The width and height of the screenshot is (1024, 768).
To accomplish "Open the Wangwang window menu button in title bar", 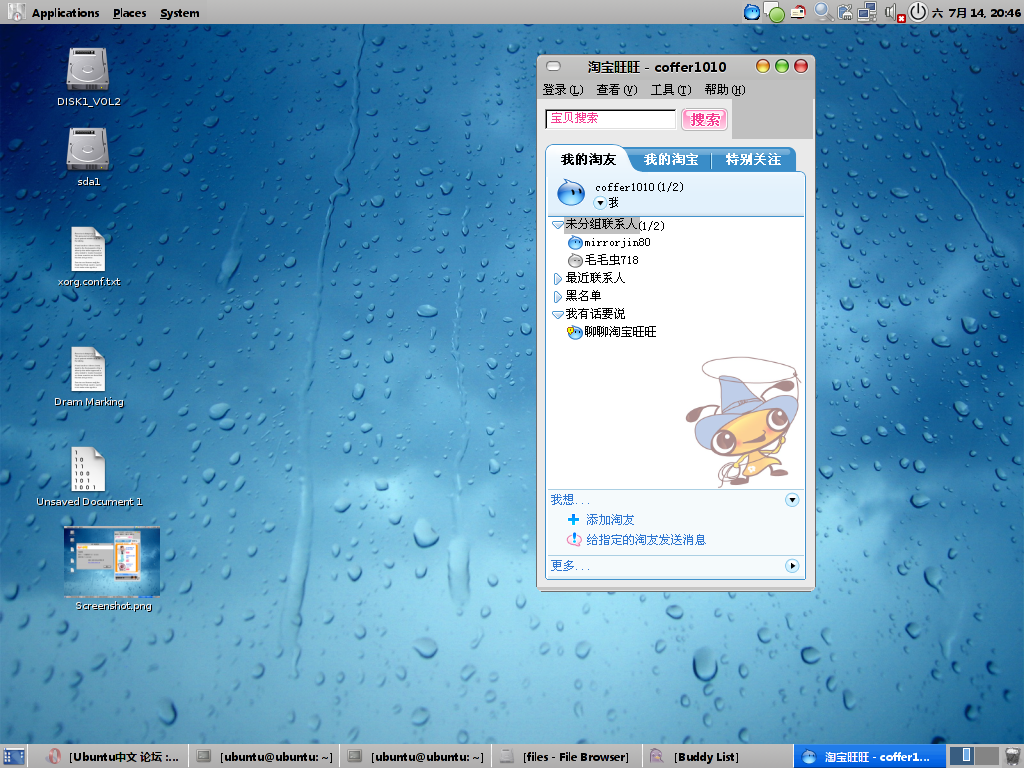I will (554, 66).
